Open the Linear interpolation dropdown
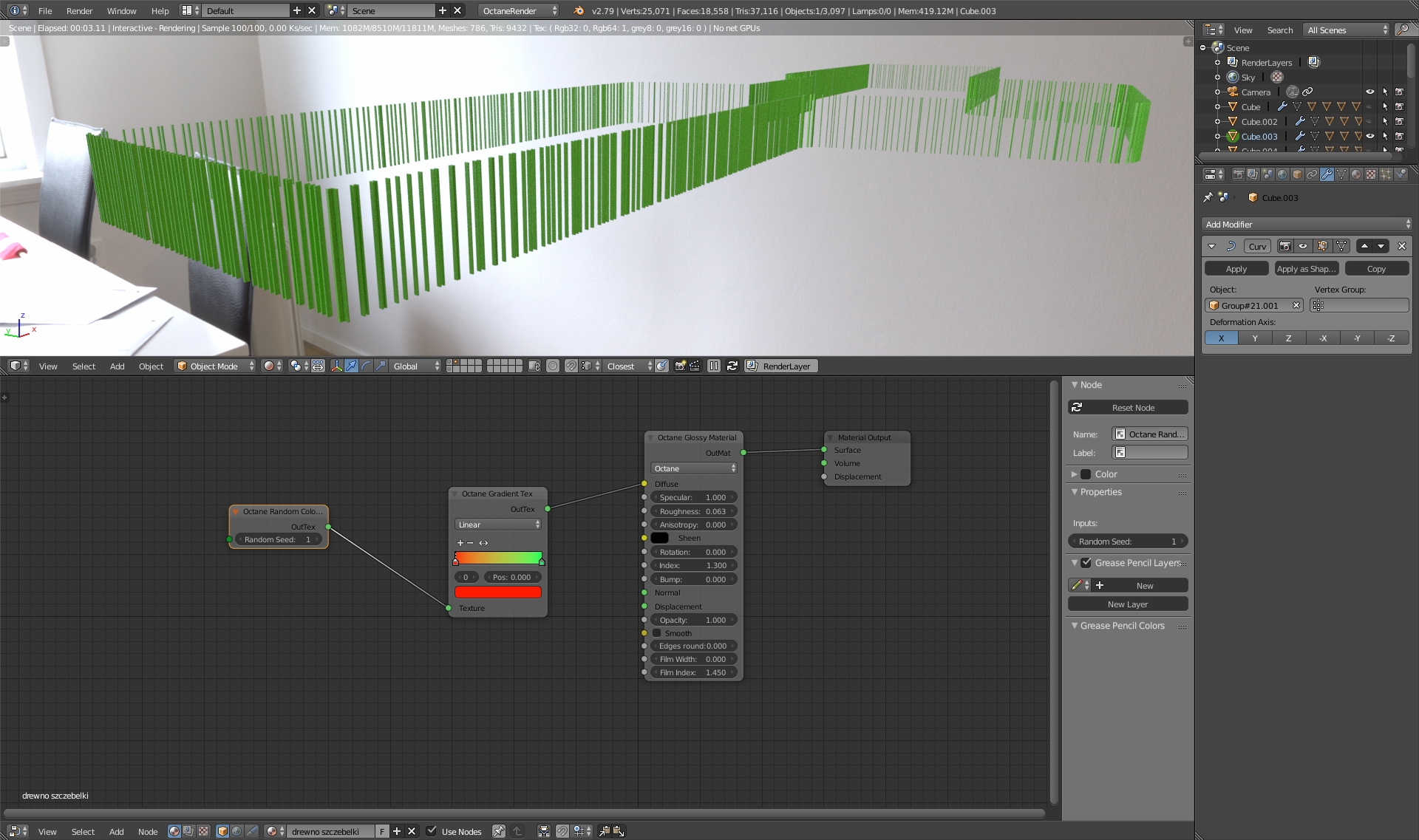This screenshot has height=840, width=1419. [498, 525]
